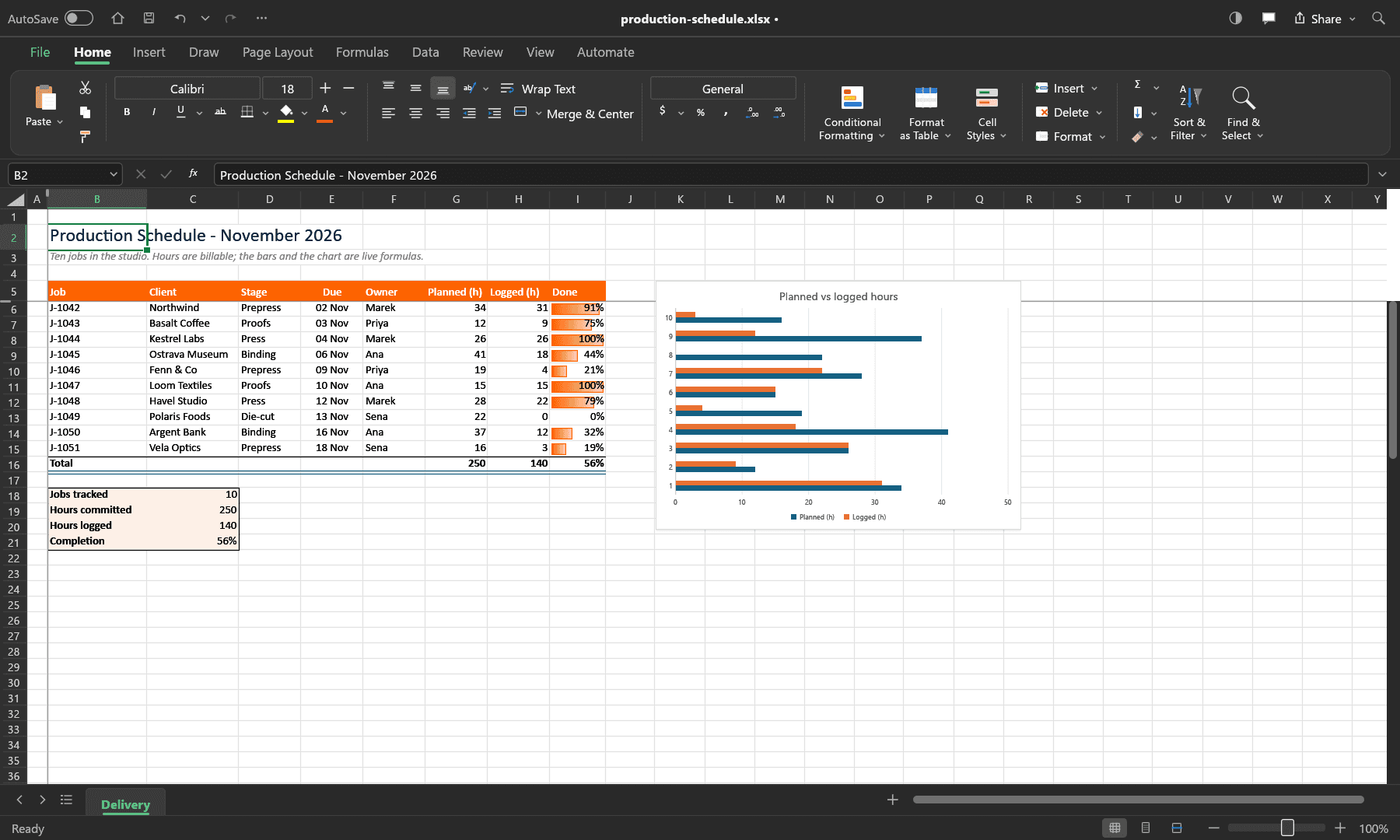This screenshot has width=1400, height=840.
Task: Increase decimal places
Action: pos(753,113)
